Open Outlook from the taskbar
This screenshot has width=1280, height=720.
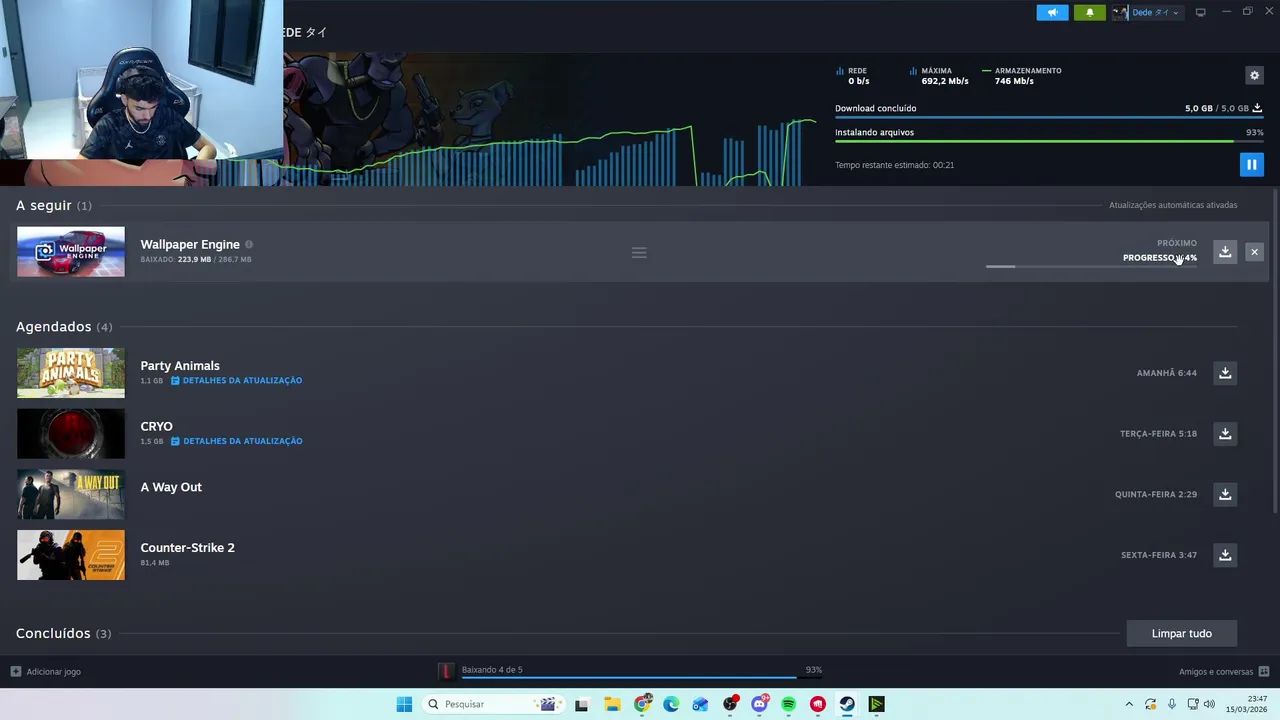pyautogui.click(x=700, y=704)
